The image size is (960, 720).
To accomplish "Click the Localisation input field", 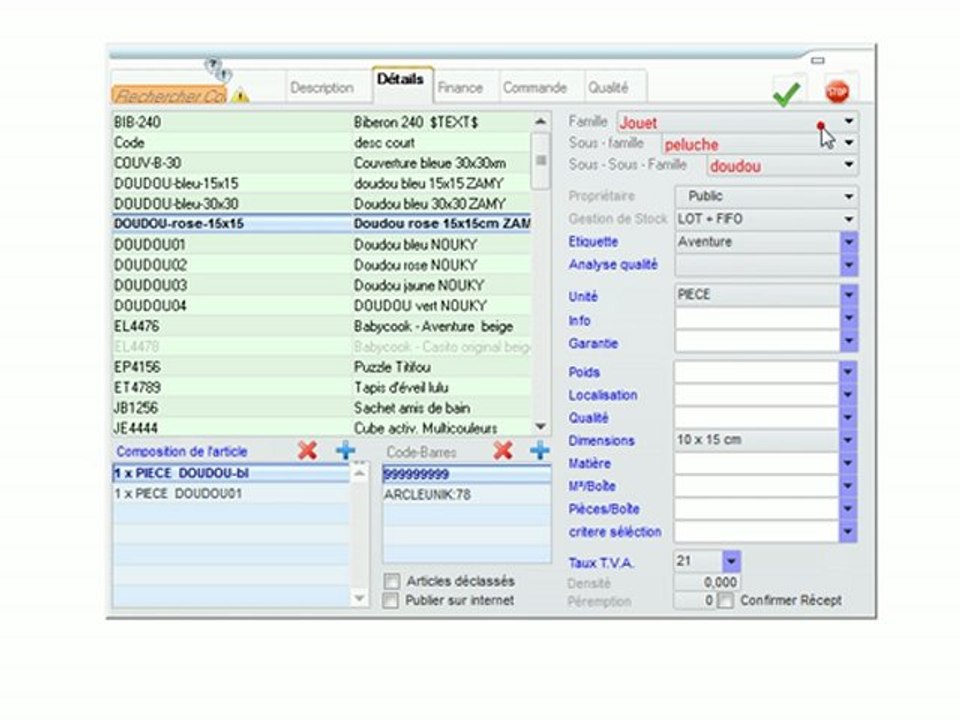I will [757, 394].
